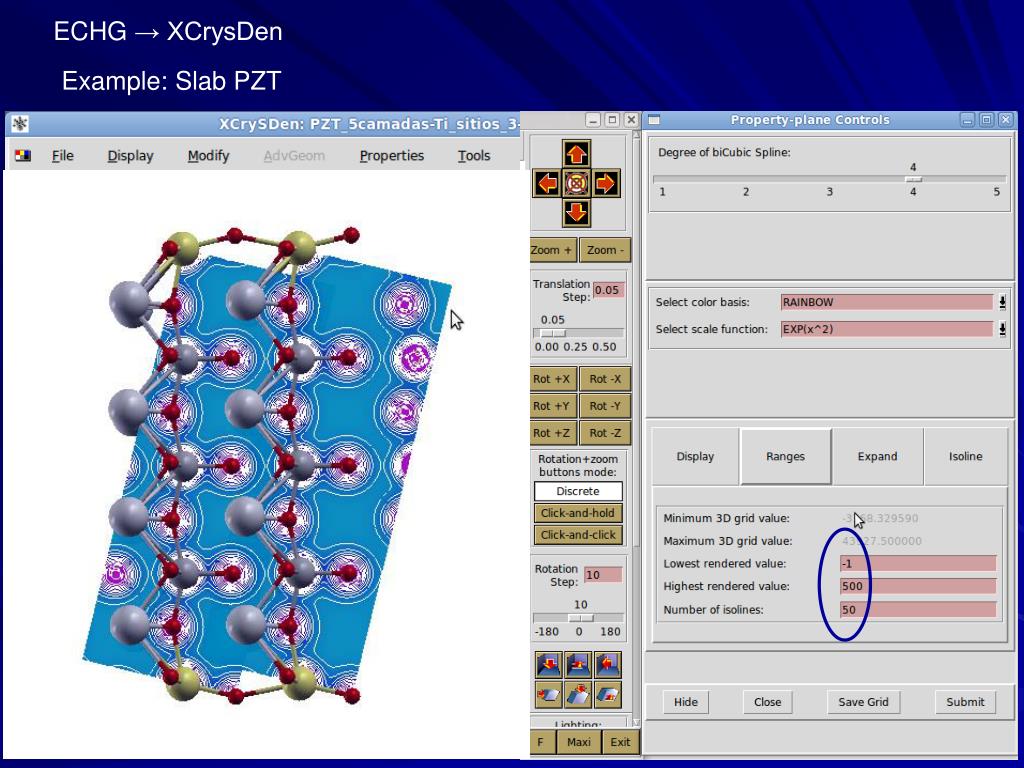Click the EXP(x^2) scale function field
Viewport: 1024px width, 768px height.
[888, 329]
